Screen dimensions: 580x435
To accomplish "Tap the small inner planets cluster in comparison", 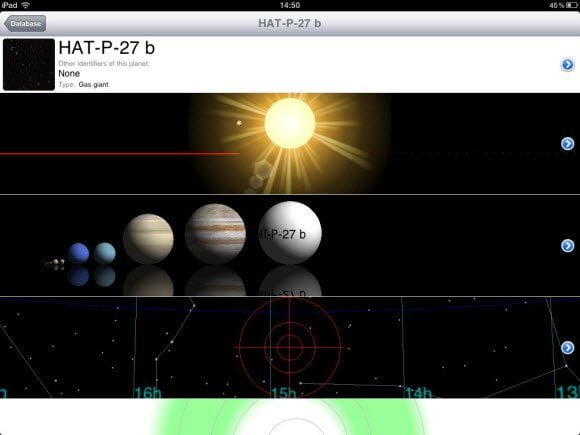I will point(55,262).
